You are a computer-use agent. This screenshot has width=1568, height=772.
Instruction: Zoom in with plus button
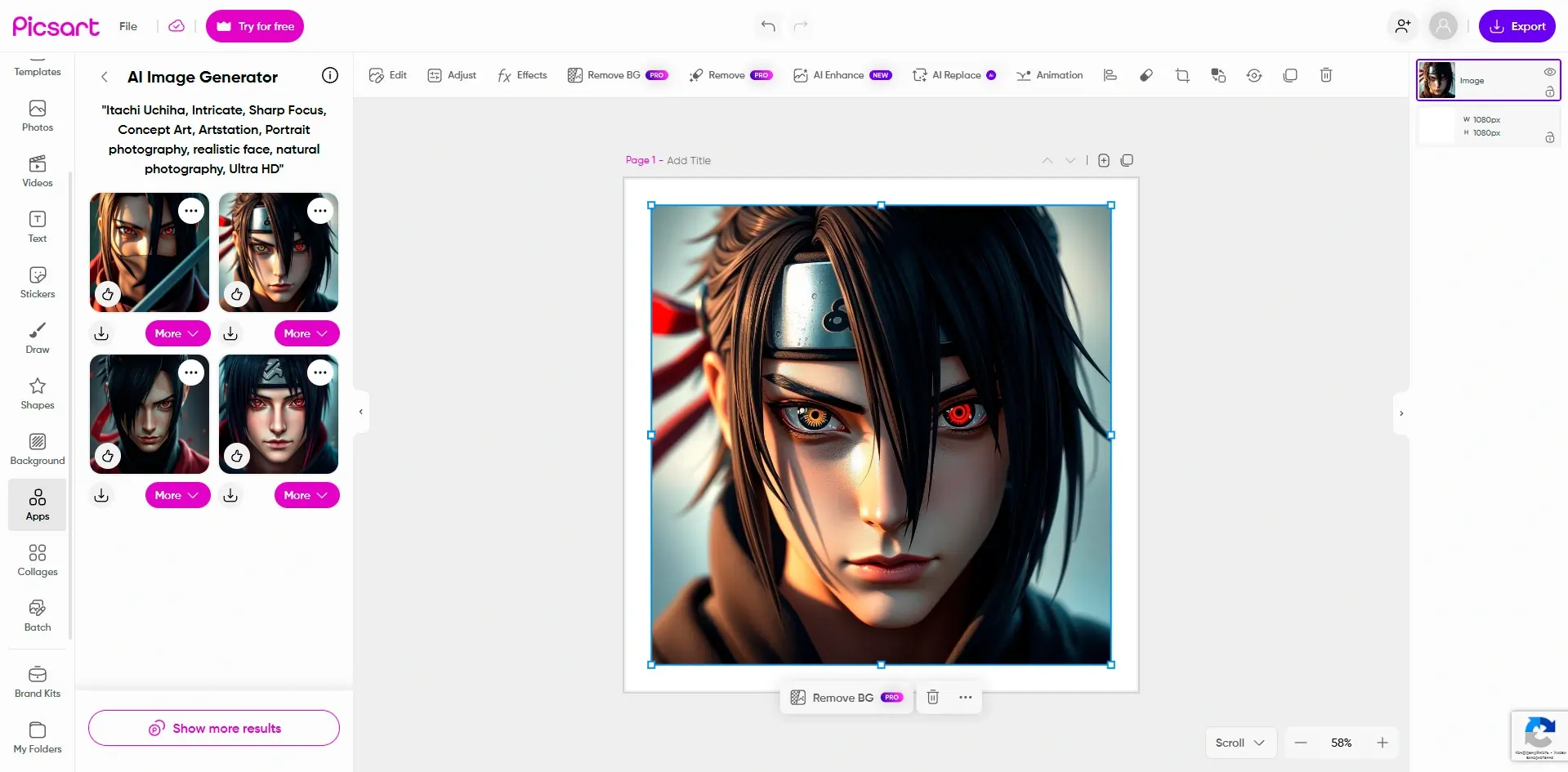tap(1383, 743)
